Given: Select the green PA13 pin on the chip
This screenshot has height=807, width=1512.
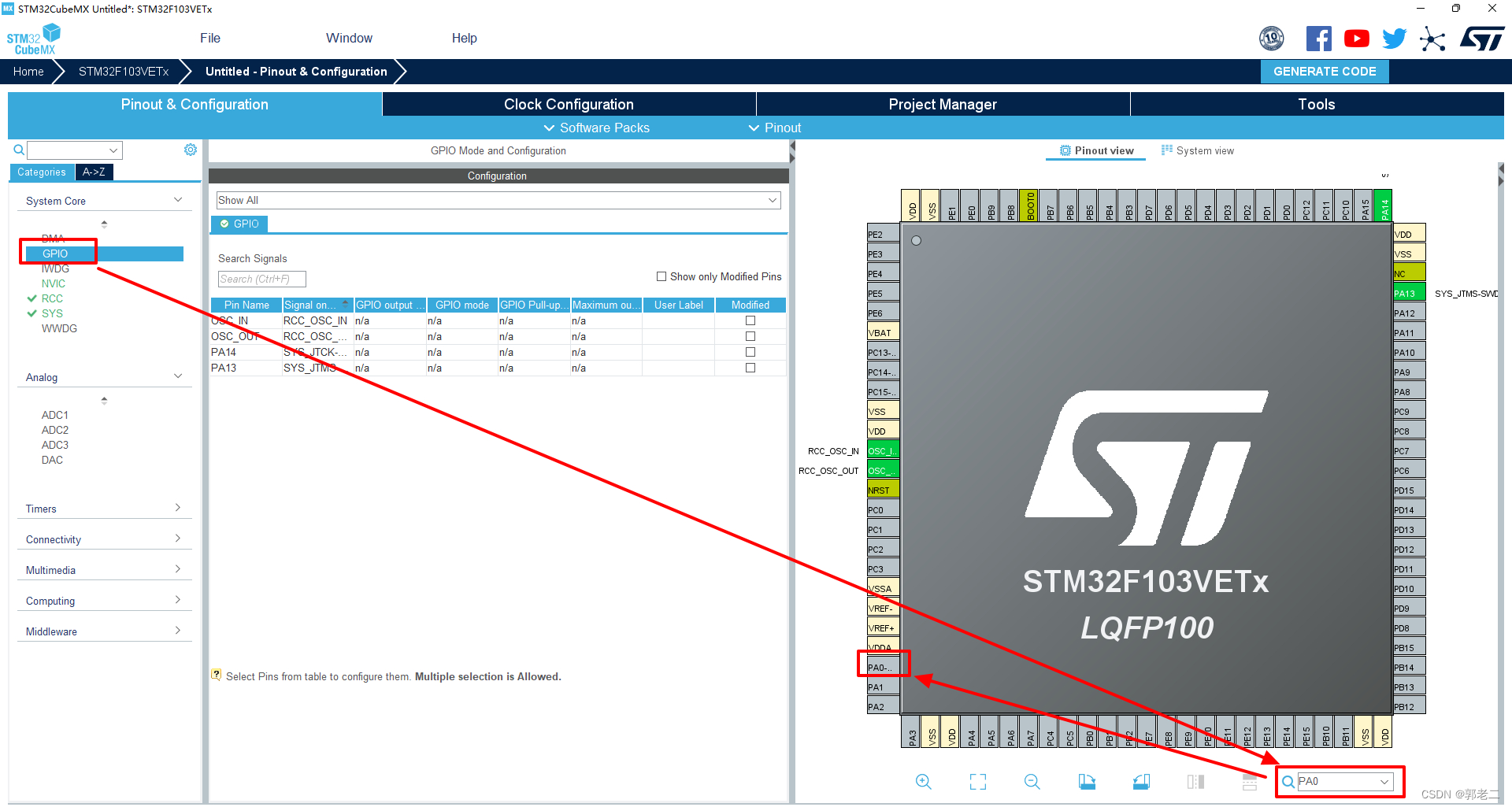Looking at the screenshot, I should pyautogui.click(x=1409, y=293).
